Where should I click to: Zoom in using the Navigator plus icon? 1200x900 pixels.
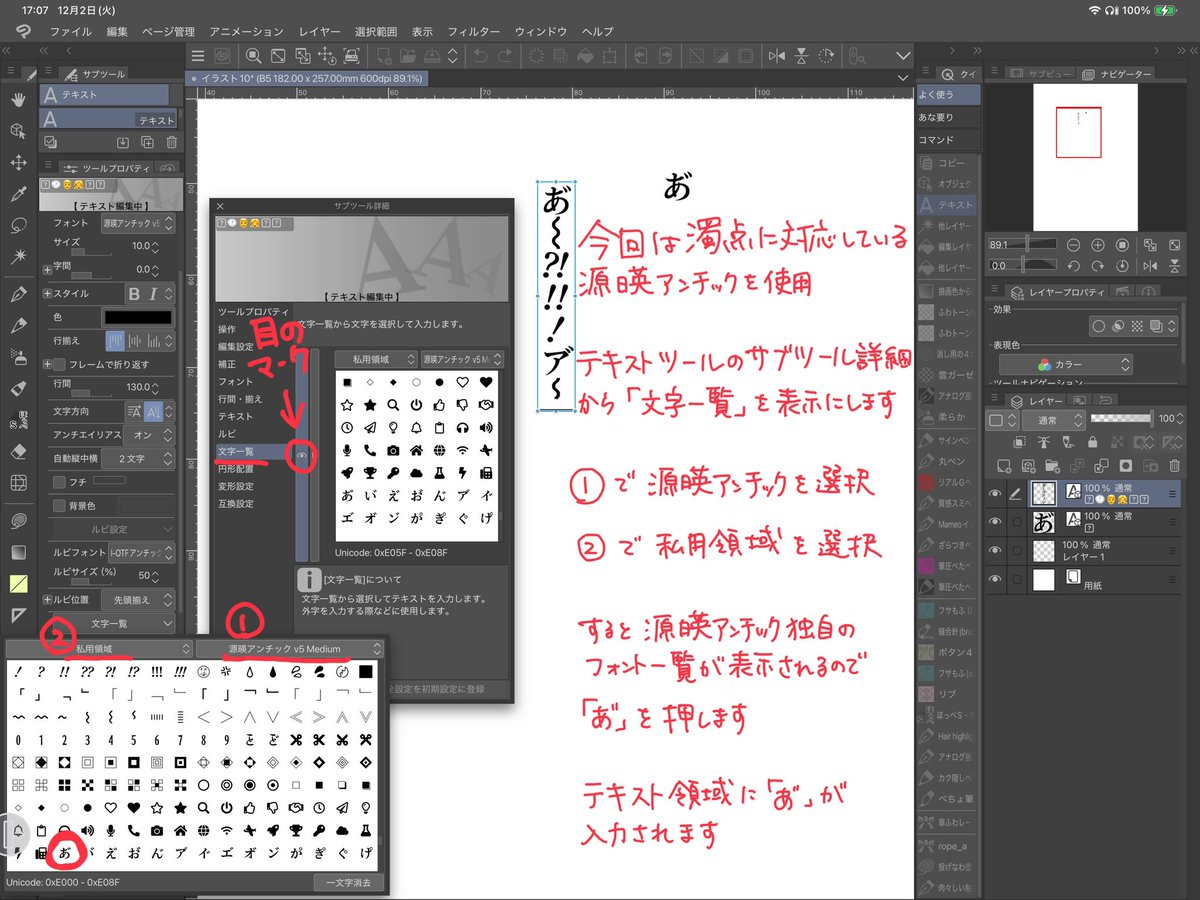pyautogui.click(x=1098, y=245)
